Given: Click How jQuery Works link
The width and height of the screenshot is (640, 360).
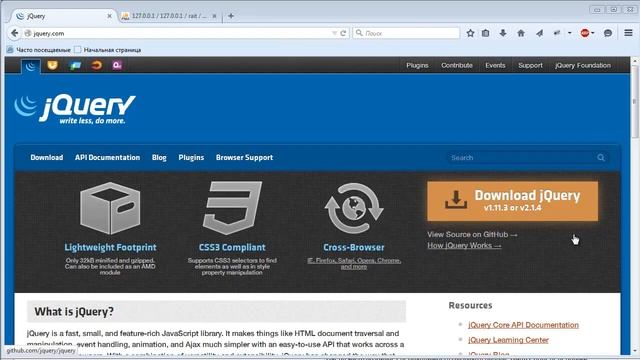Looking at the screenshot, I should (464, 245).
